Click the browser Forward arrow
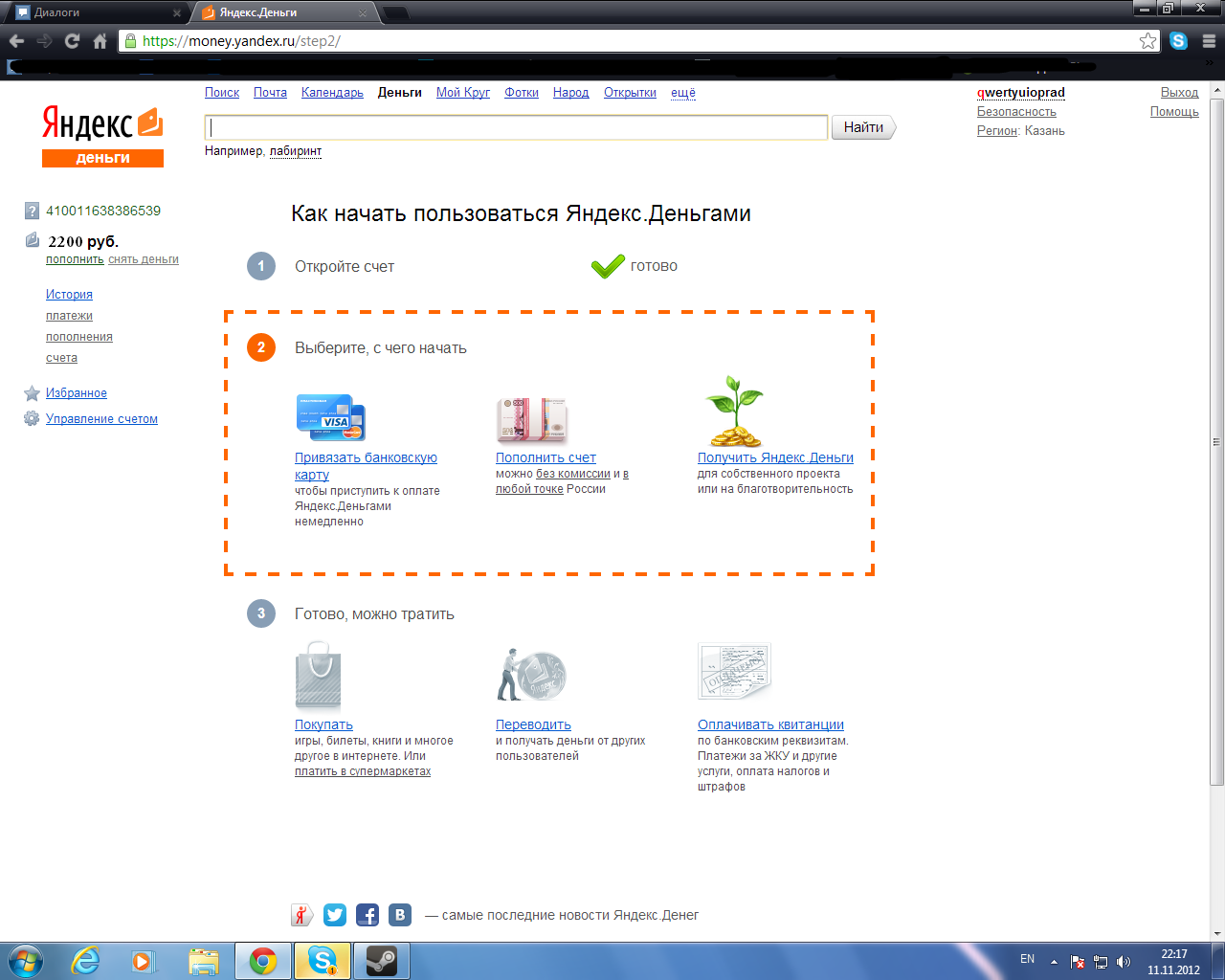The width and height of the screenshot is (1225, 980). click(x=44, y=41)
